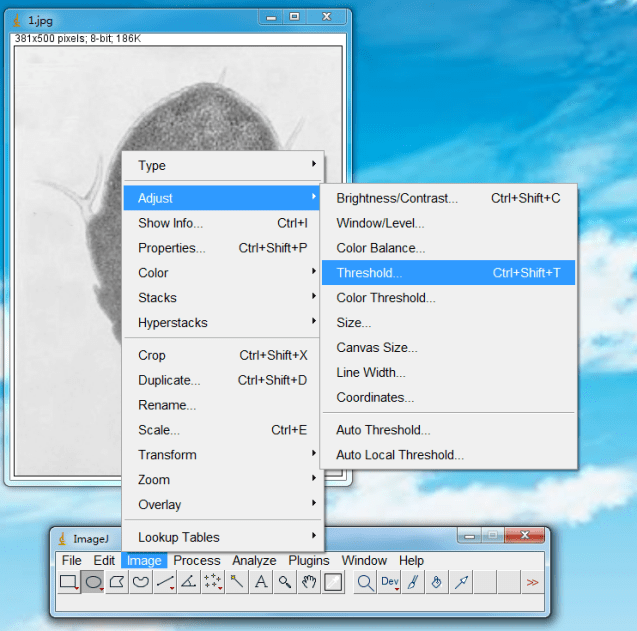Select the Straight Line tool
This screenshot has height=631, width=637.
coord(165,582)
